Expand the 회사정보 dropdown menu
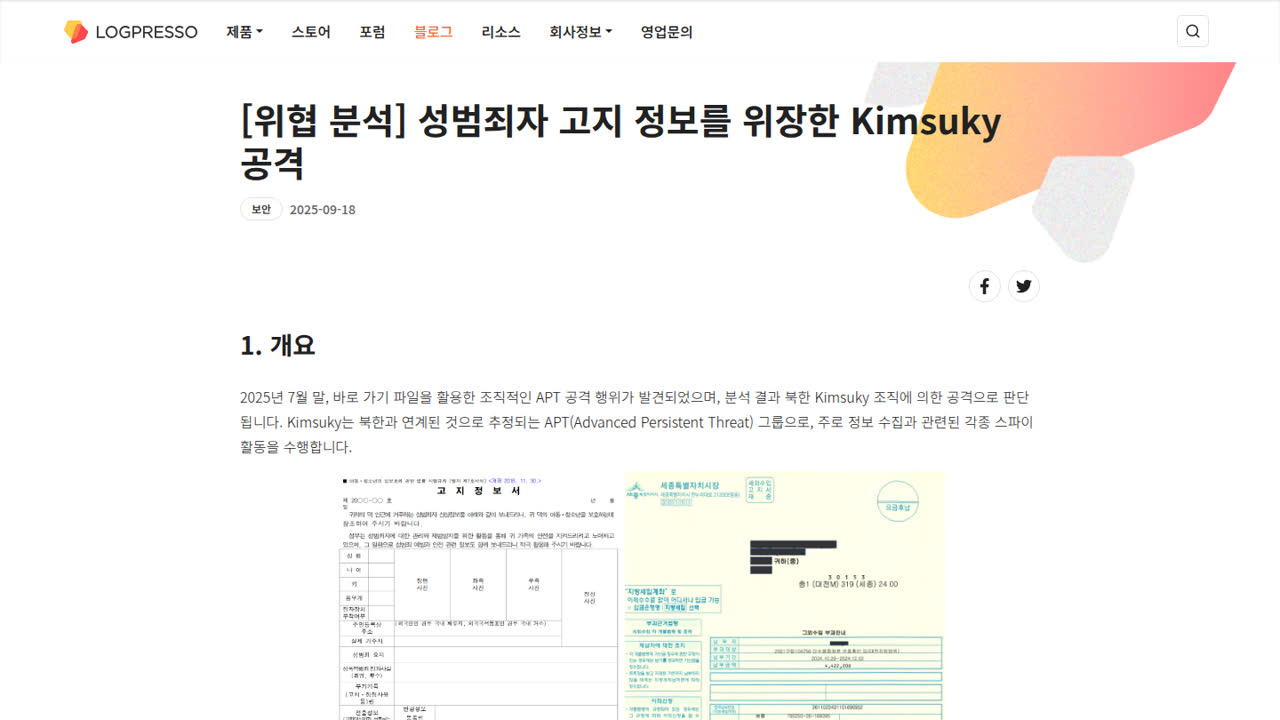The height and width of the screenshot is (720, 1280). 580,32
